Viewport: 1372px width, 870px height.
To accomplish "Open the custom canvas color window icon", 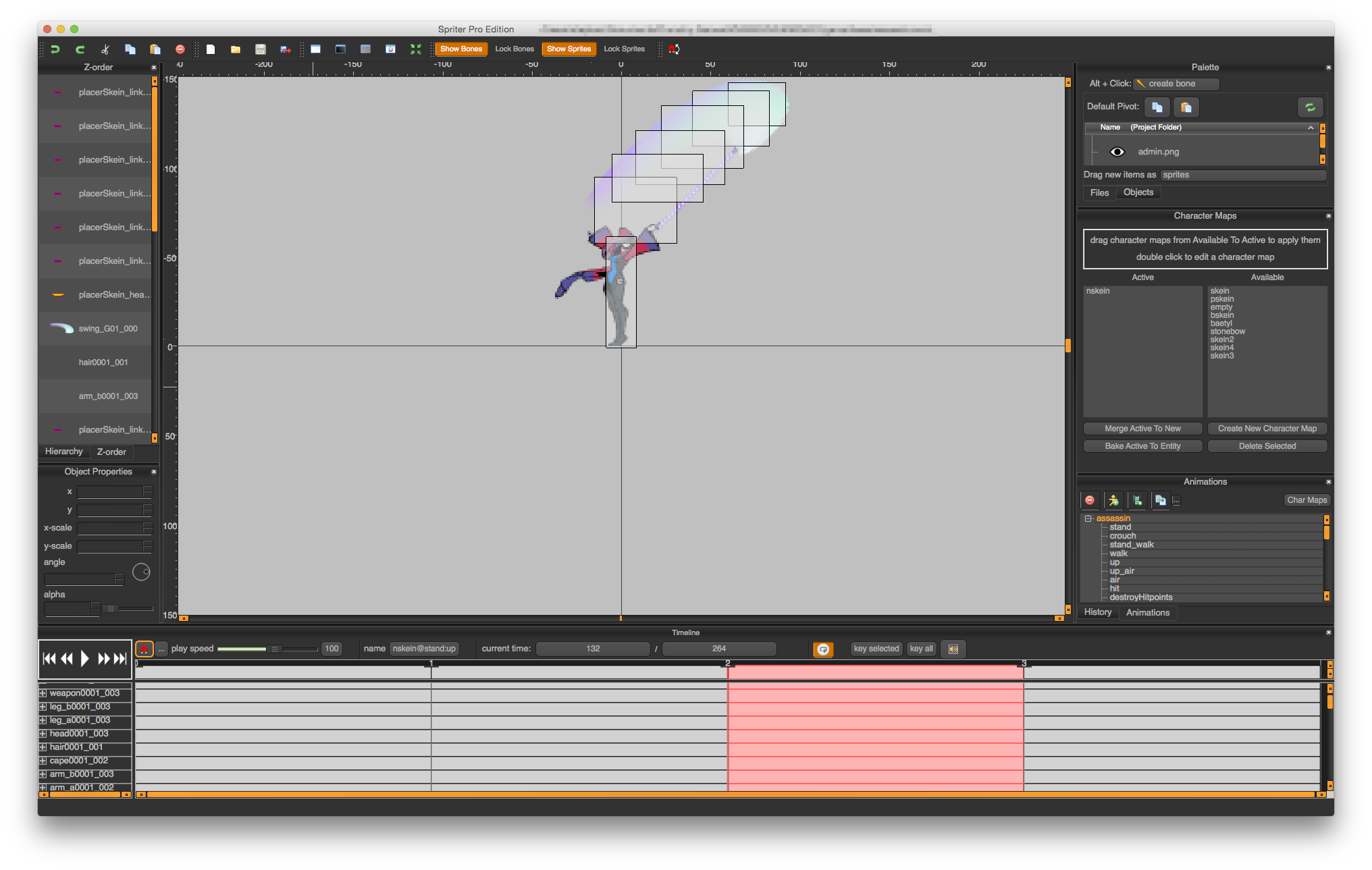I will 390,49.
